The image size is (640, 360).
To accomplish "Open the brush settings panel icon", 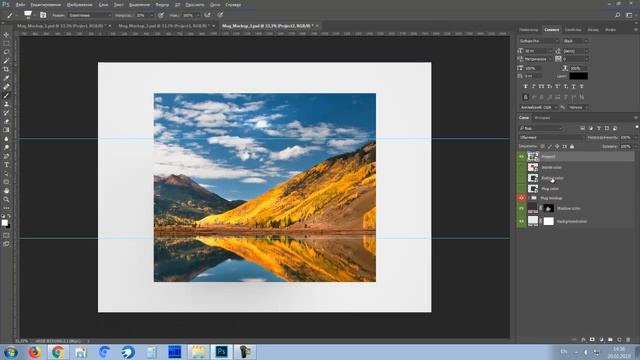I will click(43, 15).
